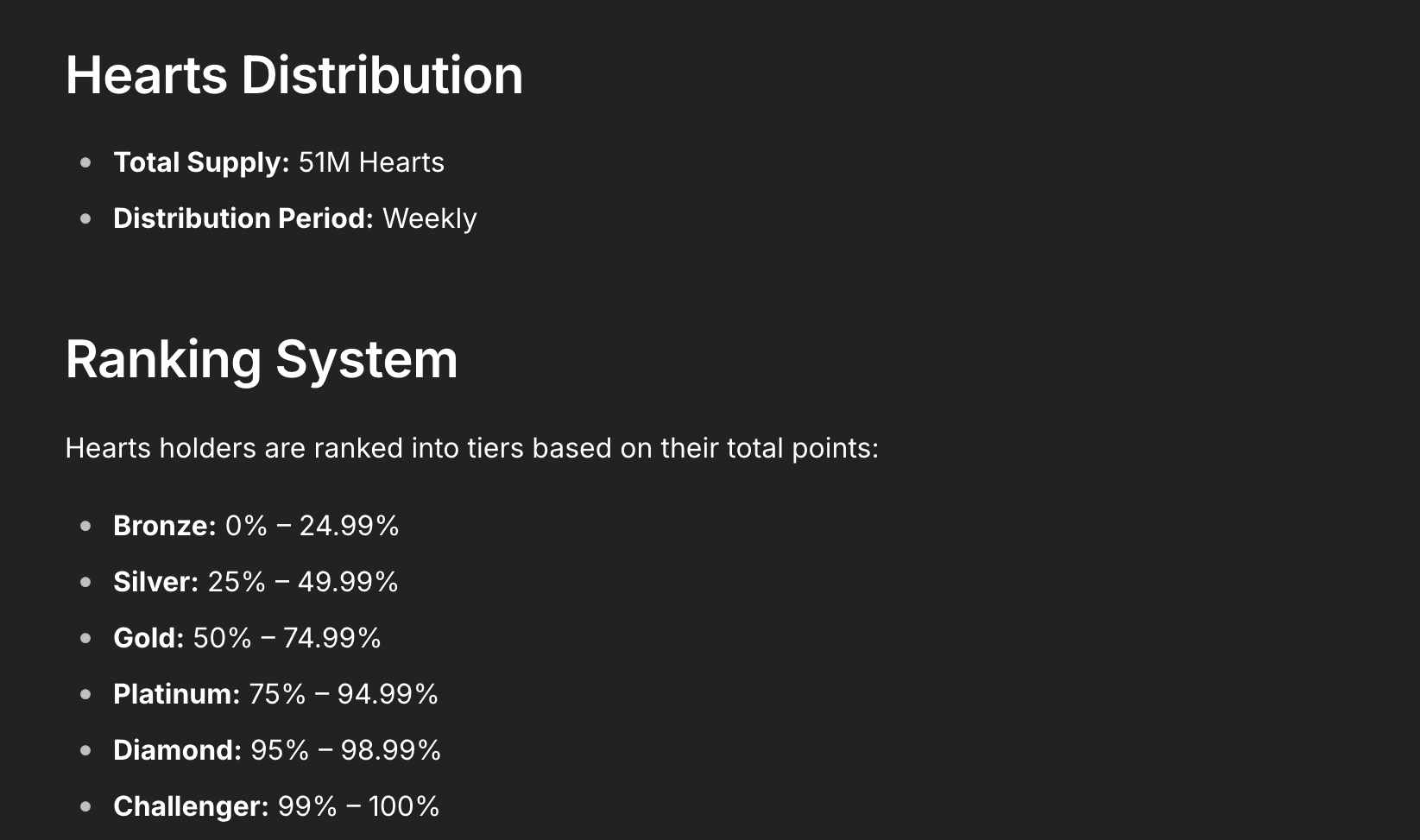Click the 25% – 49.99% range

pyautogui.click(x=303, y=582)
